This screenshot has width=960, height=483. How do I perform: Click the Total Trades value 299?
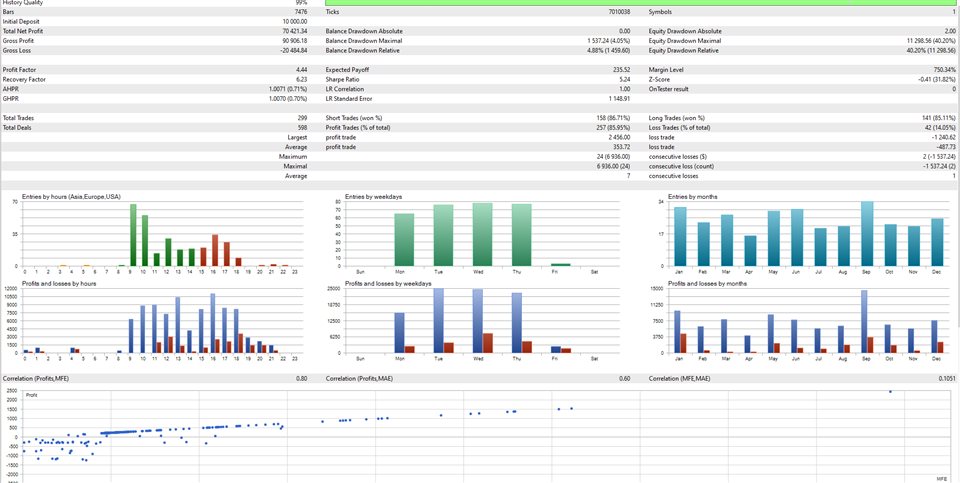302,118
